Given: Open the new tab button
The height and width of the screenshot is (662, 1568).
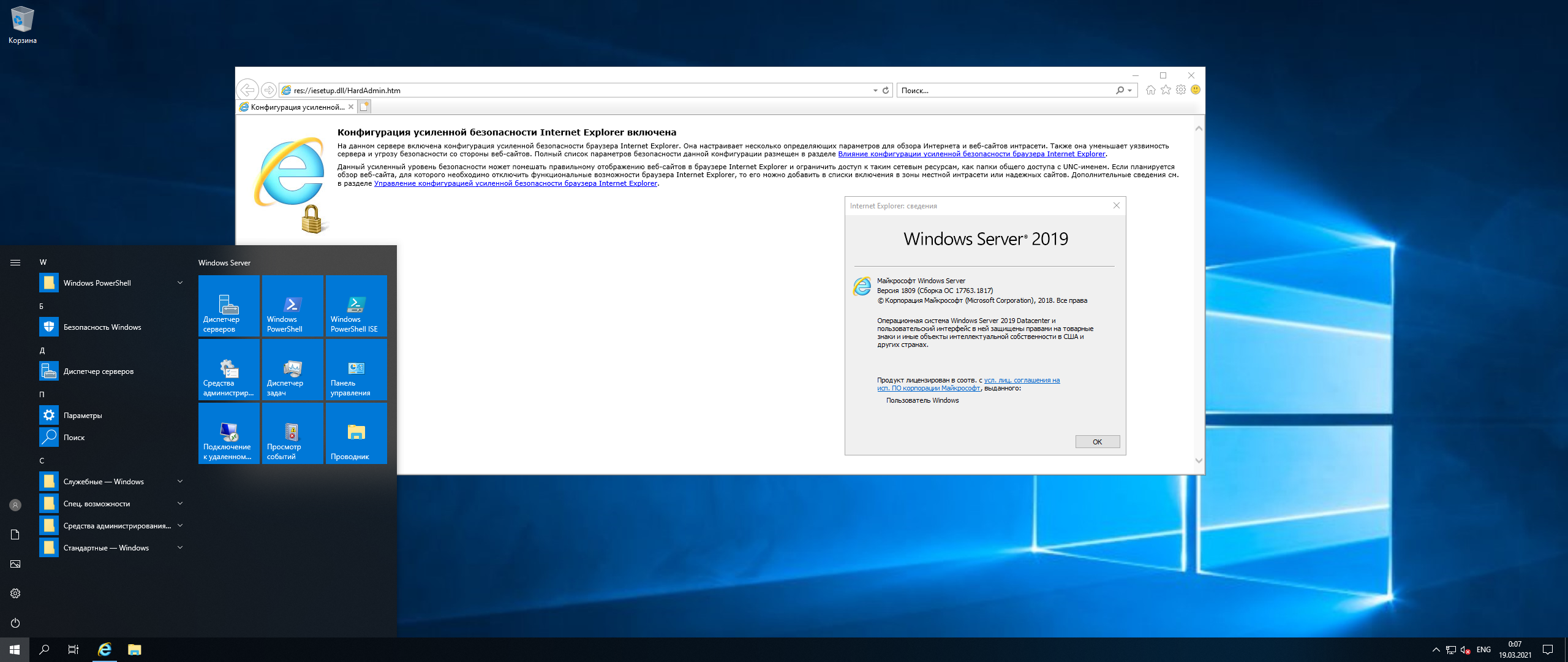Looking at the screenshot, I should 364,107.
